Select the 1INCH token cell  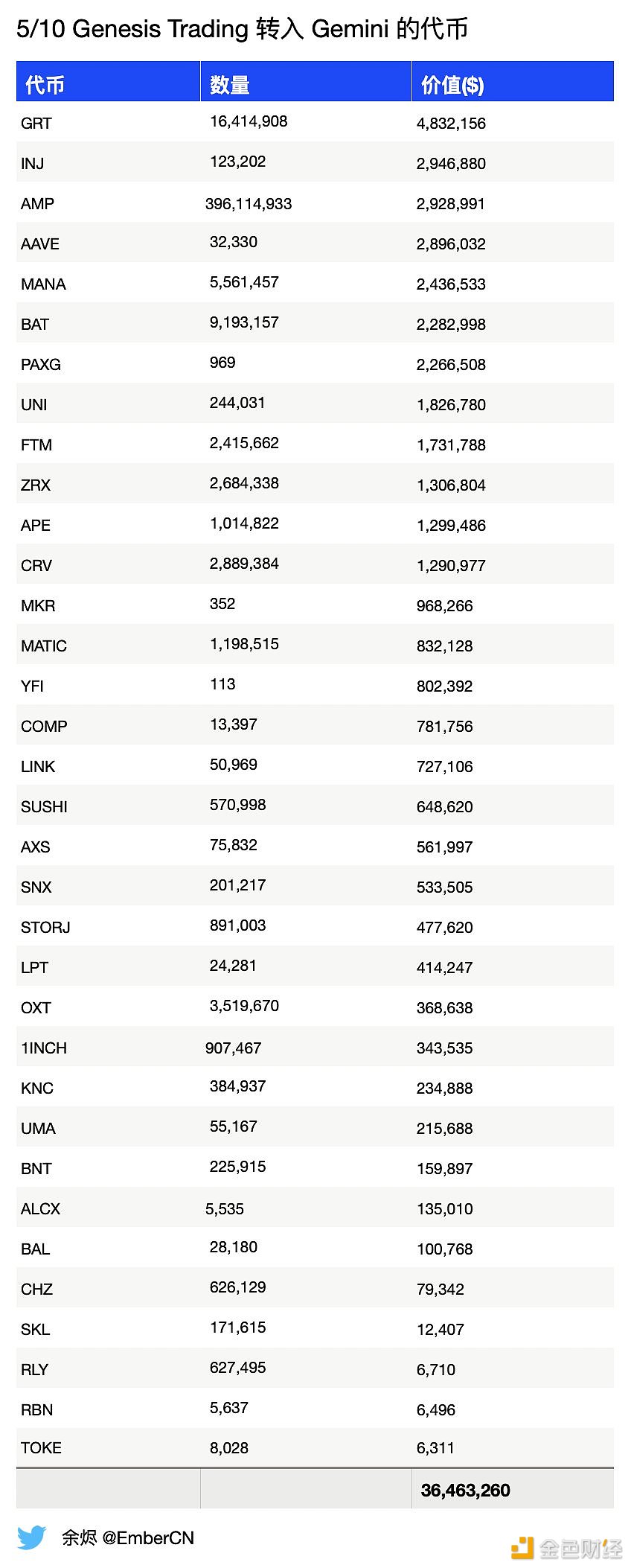pos(44,1048)
